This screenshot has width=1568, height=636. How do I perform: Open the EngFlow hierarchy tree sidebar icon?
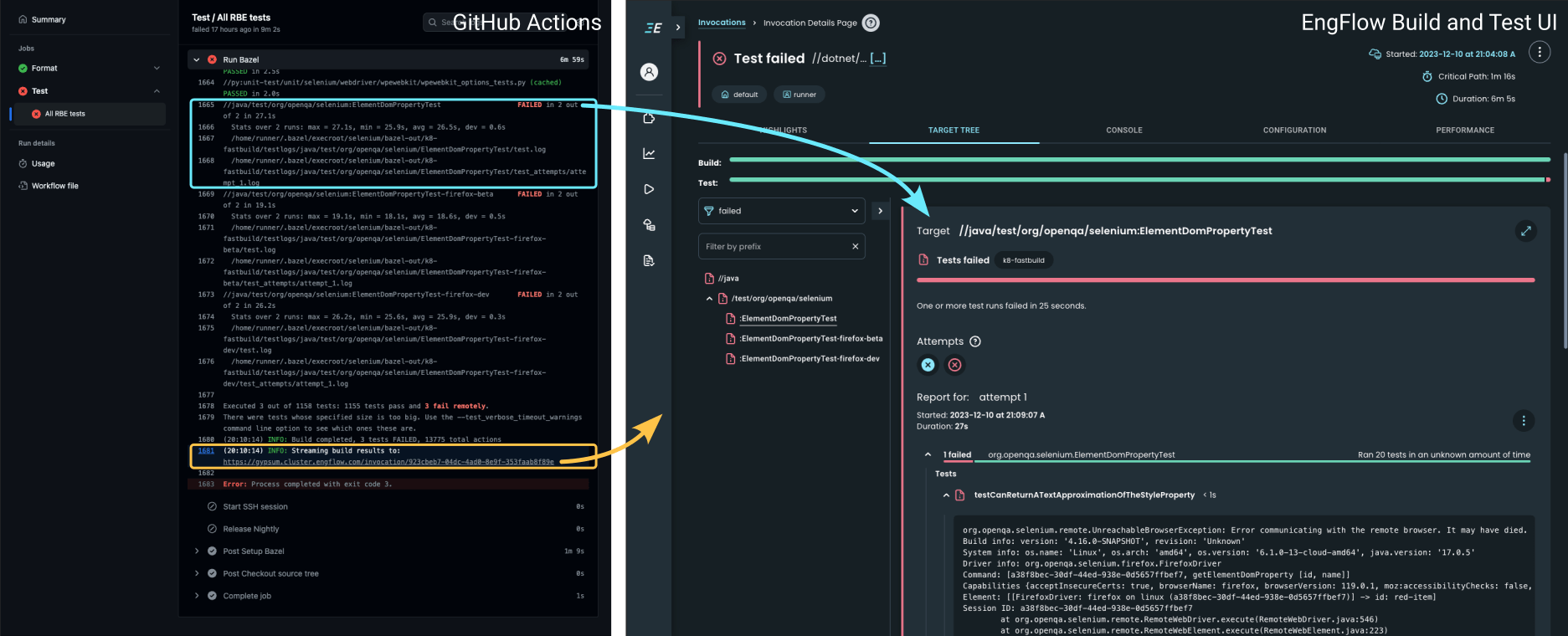[x=649, y=224]
